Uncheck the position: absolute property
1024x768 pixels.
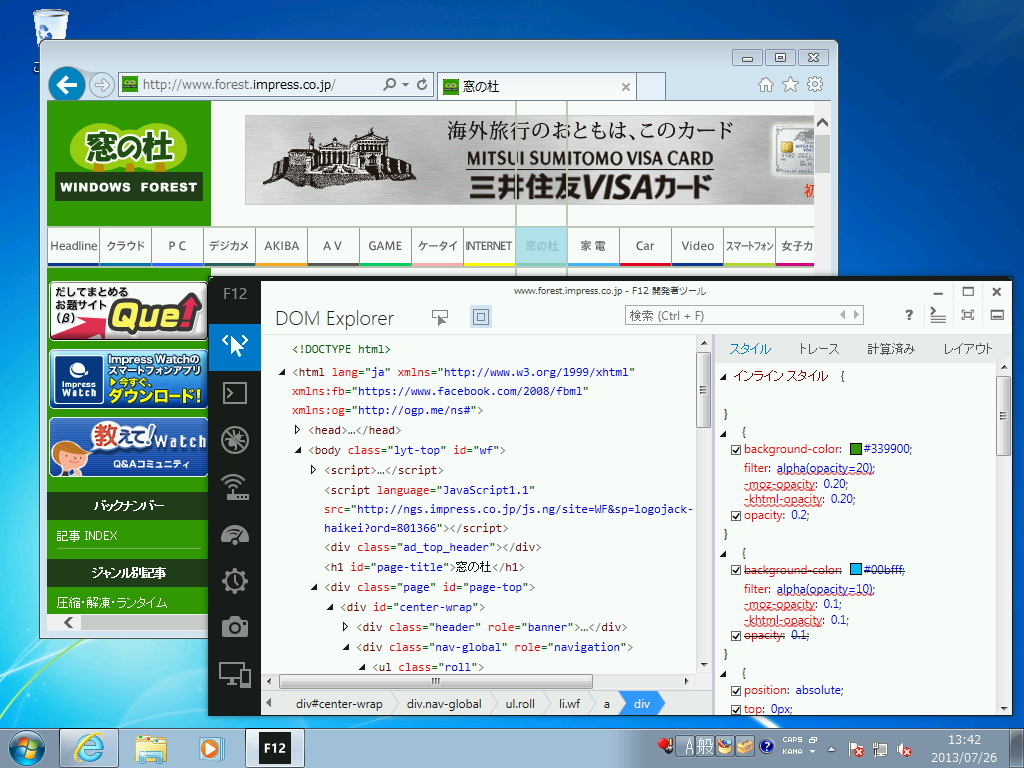coord(736,691)
